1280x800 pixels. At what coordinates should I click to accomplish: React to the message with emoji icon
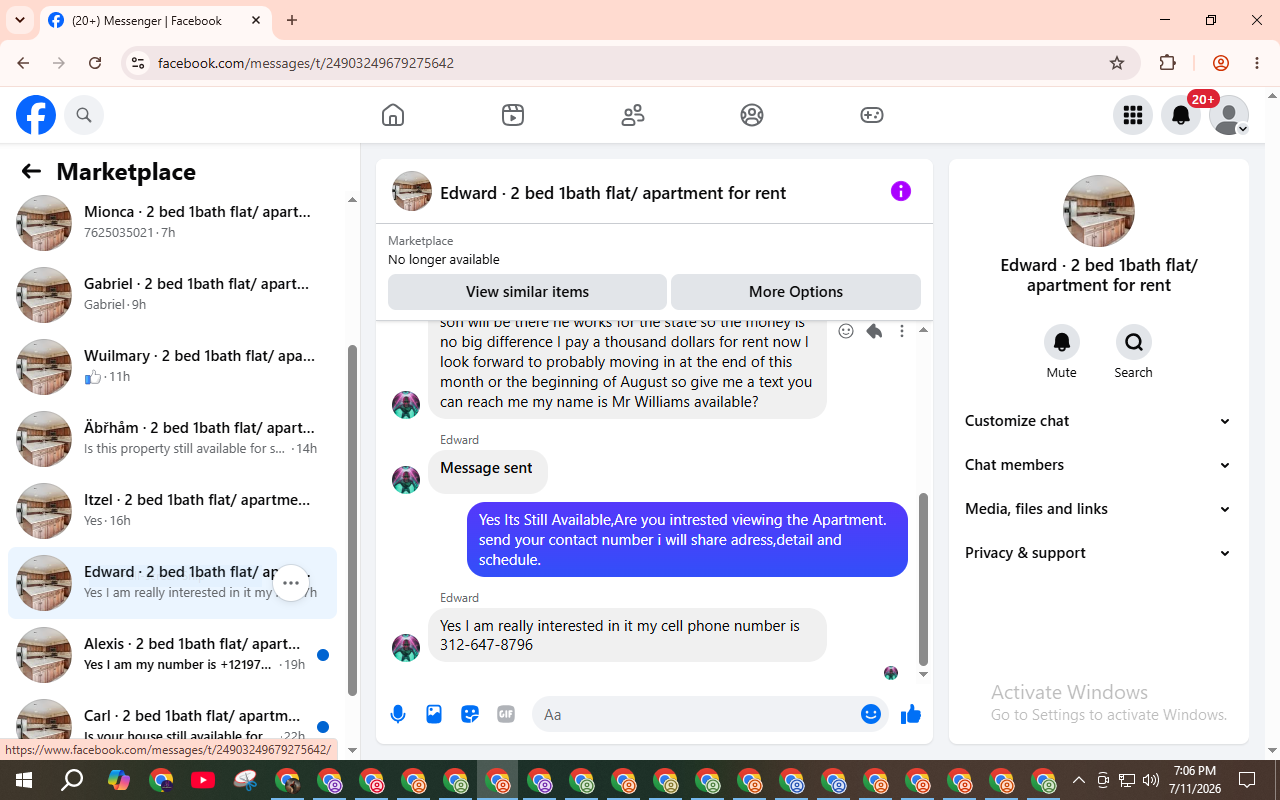coord(846,331)
